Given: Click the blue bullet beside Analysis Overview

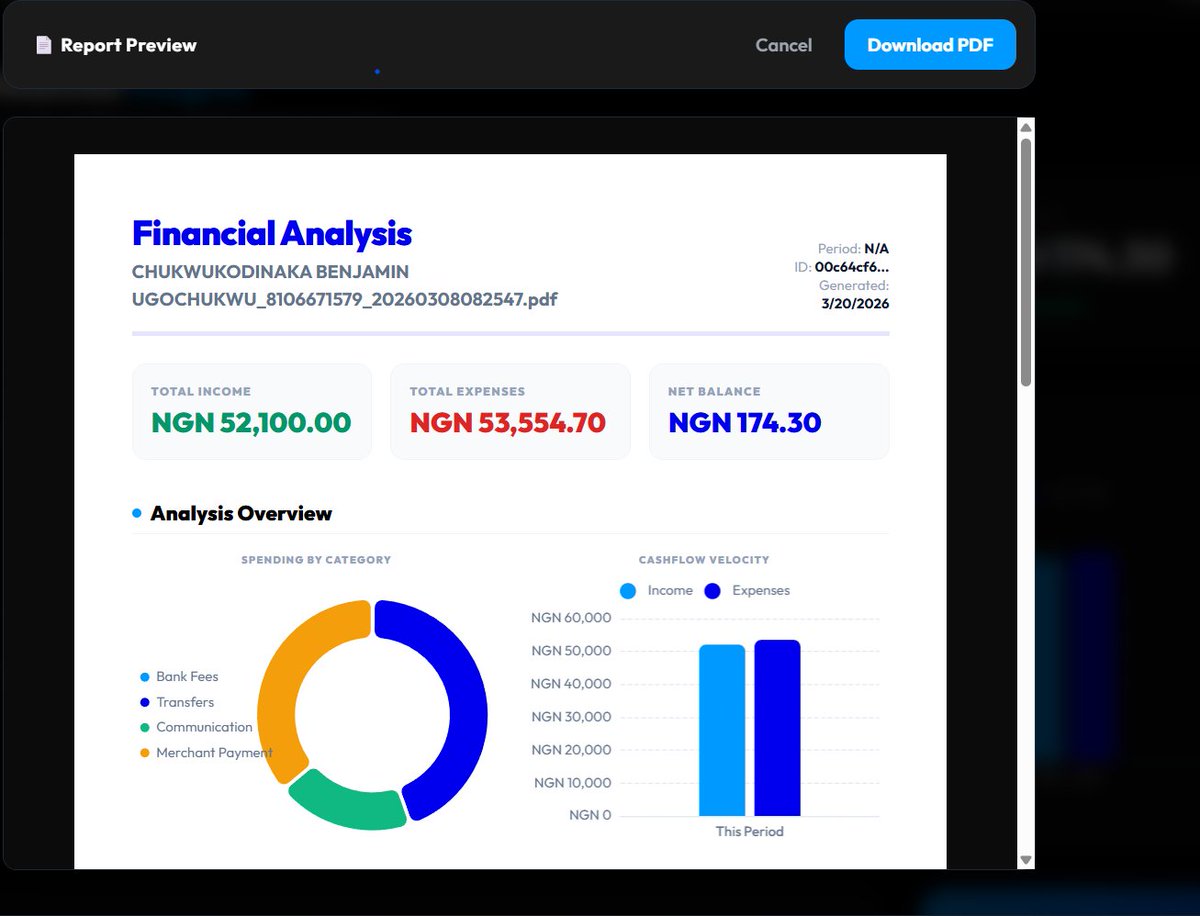Looking at the screenshot, I should coord(137,513).
